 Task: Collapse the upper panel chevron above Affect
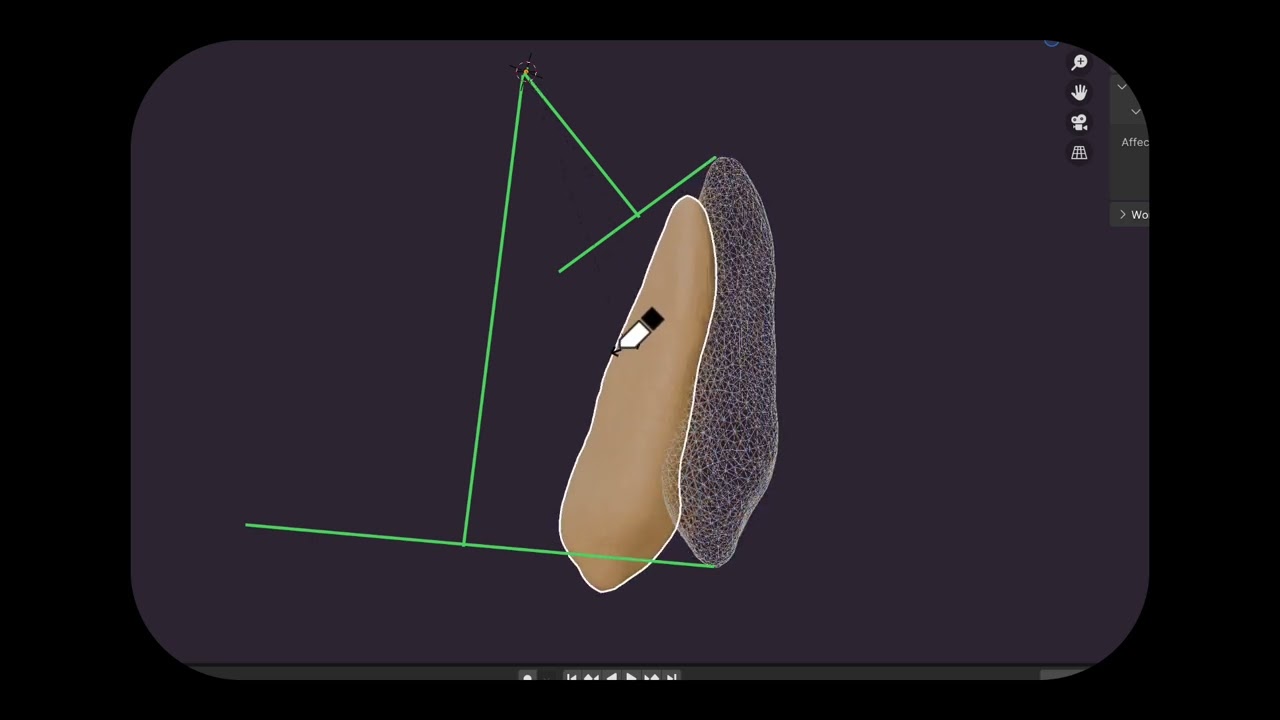click(1122, 87)
